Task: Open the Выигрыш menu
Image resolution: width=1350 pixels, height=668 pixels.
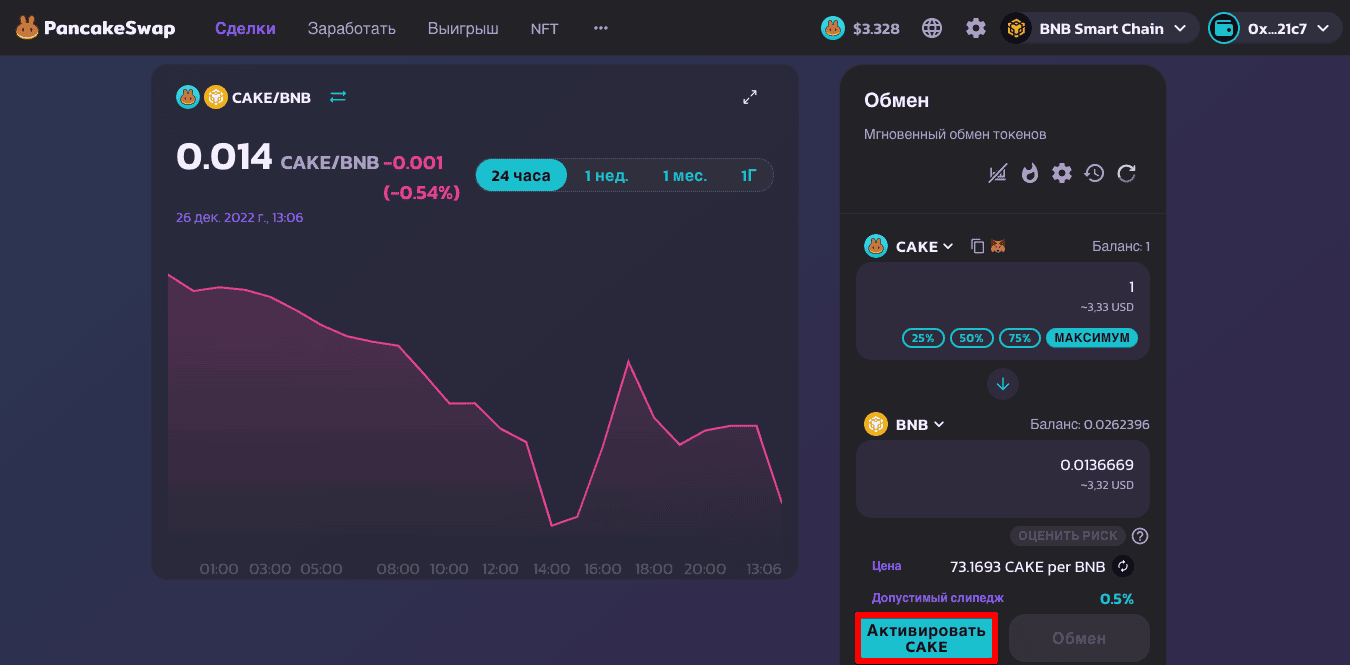Action: coord(463,28)
